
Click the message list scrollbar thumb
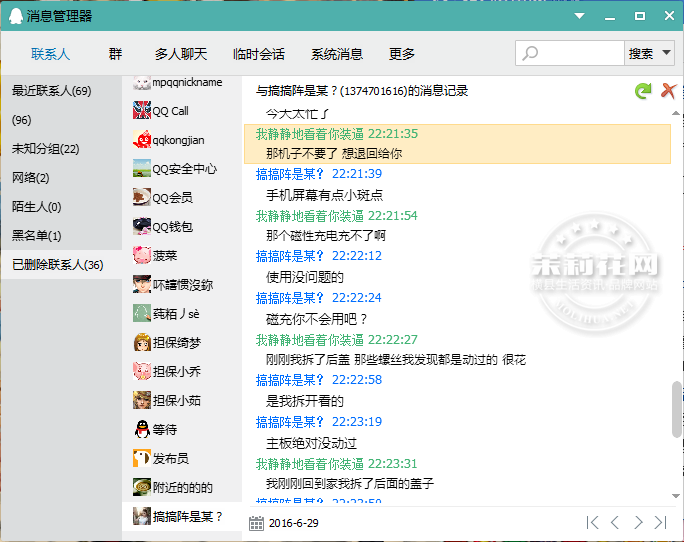click(676, 409)
